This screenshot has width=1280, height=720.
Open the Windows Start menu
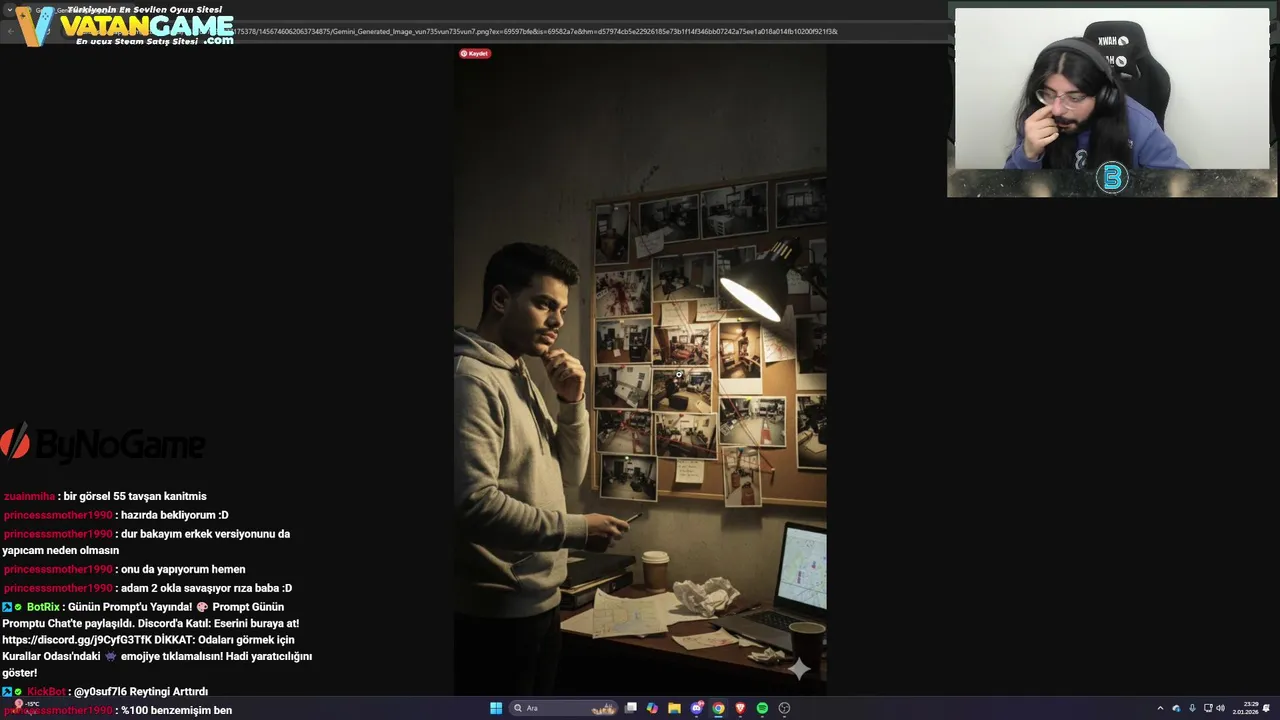[x=496, y=708]
